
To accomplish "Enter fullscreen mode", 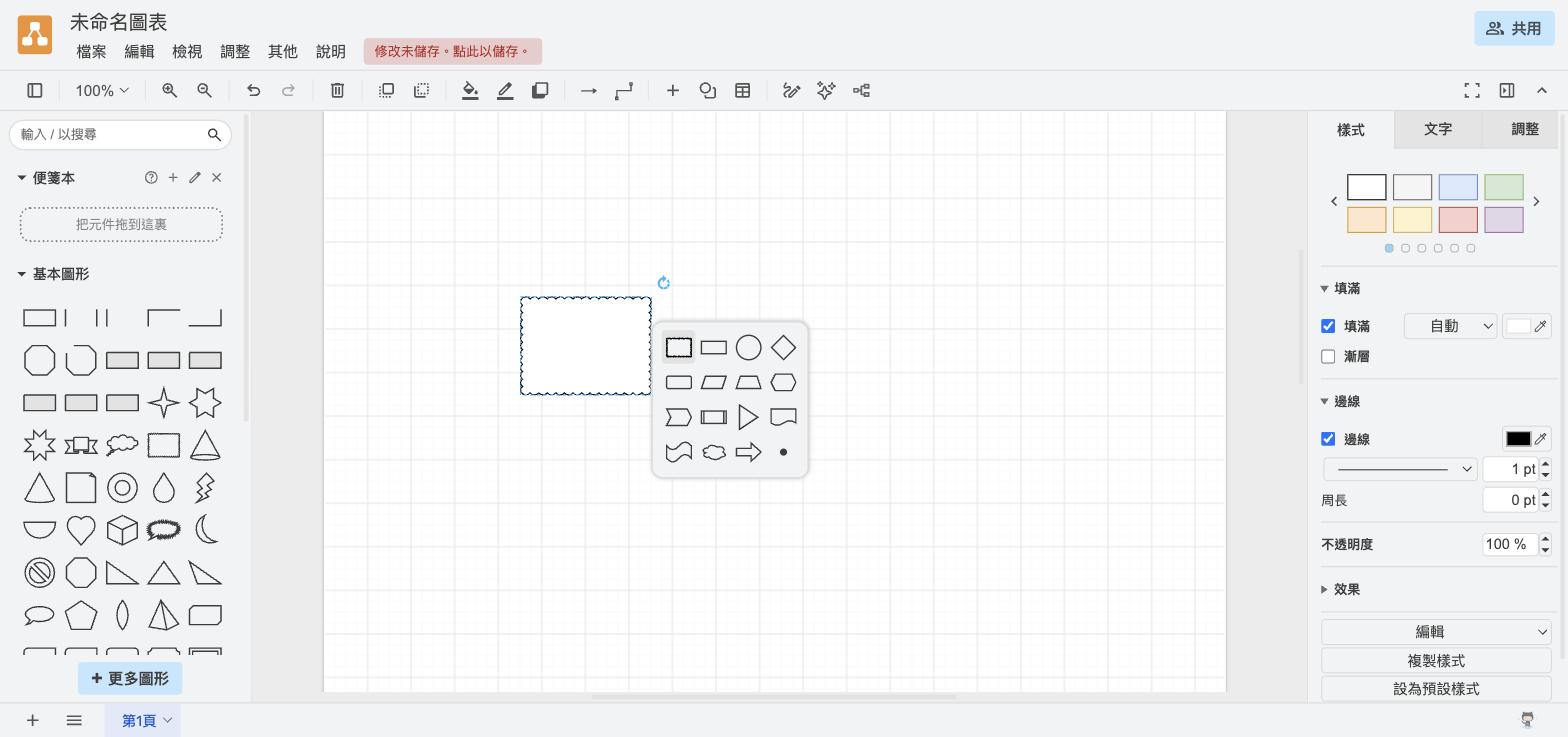I will coord(1472,91).
